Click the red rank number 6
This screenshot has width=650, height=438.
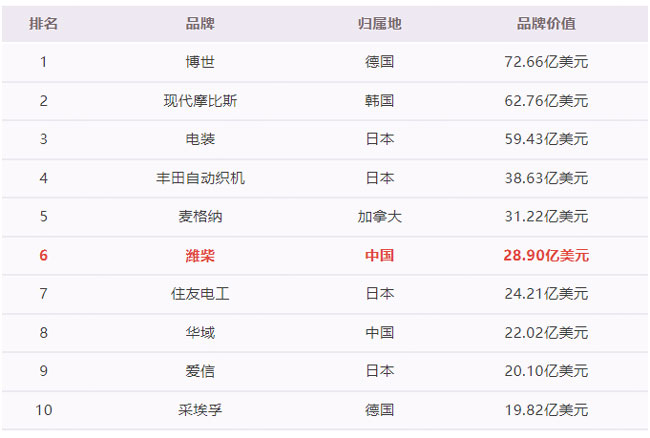43,255
